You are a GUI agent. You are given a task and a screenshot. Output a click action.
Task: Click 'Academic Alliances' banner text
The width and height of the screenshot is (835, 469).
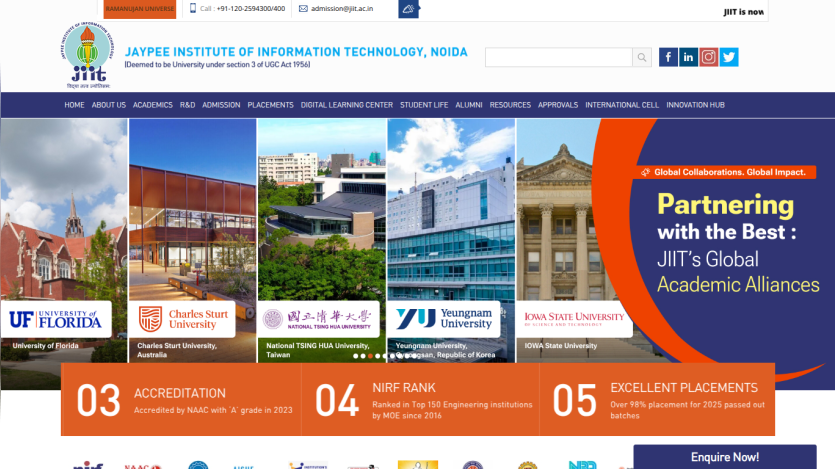pos(738,284)
